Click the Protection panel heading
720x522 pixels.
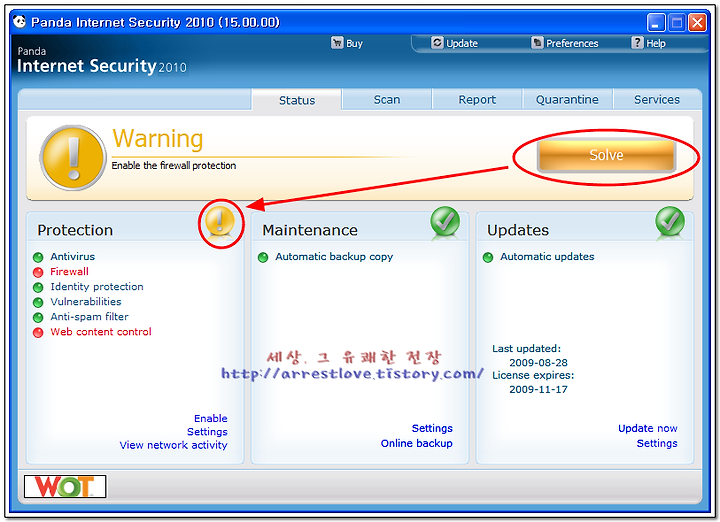75,230
